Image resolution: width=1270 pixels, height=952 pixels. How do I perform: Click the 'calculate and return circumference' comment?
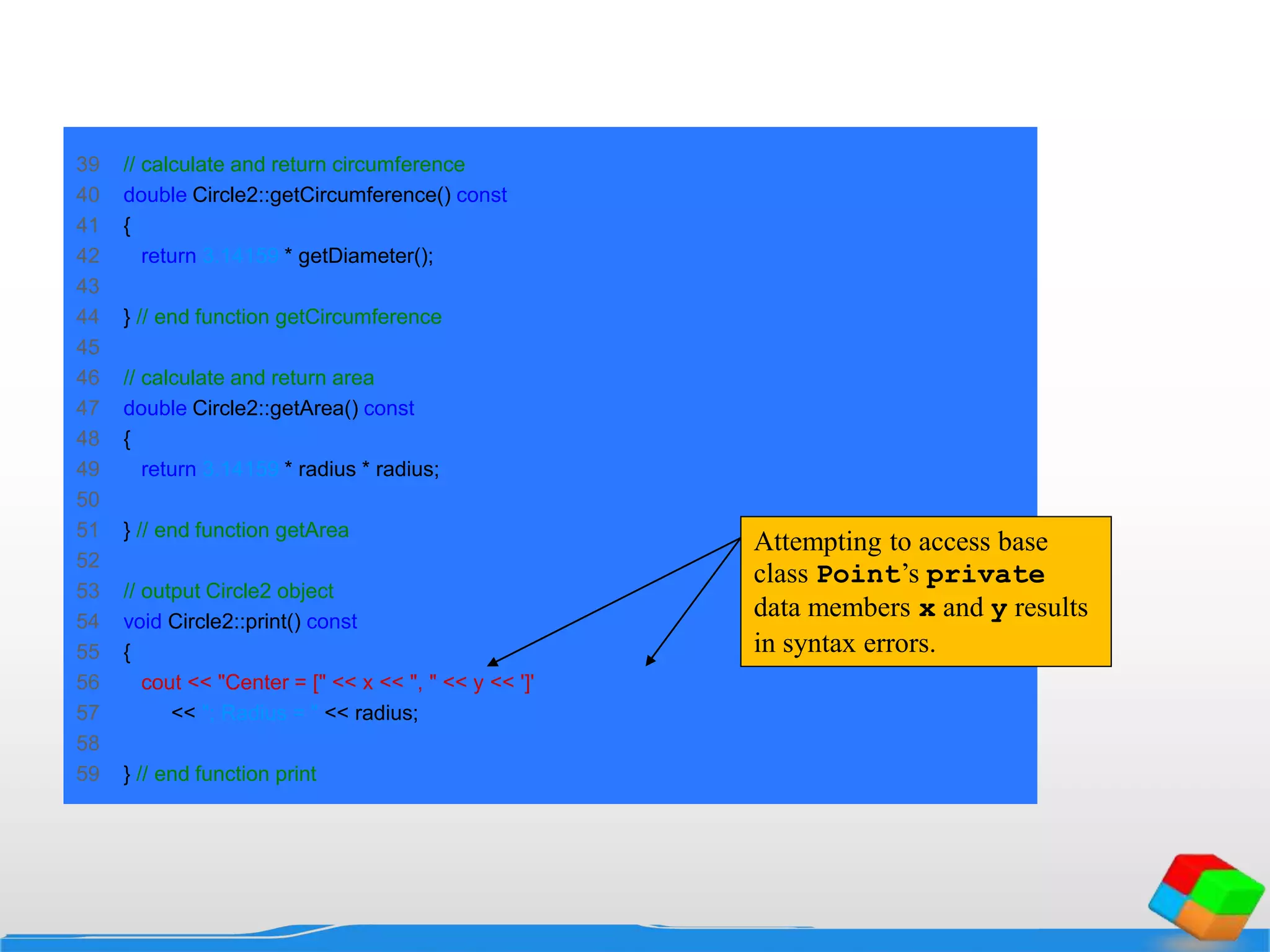pos(294,165)
